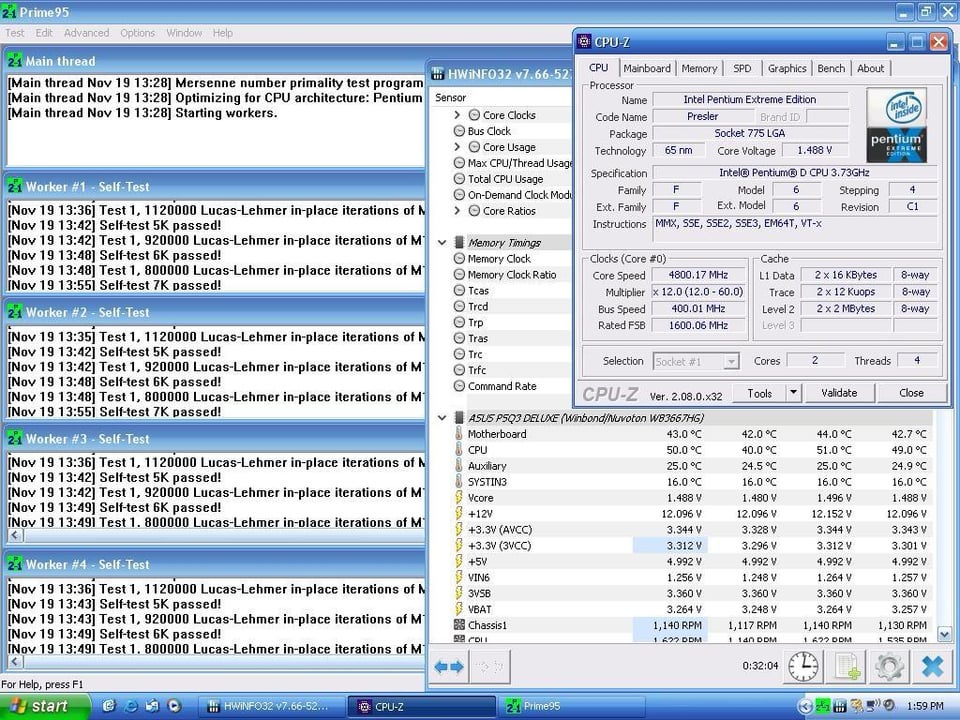Viewport: 960px width, 720px height.
Task: Click the Worker #2 window title bar
Action: [215, 312]
